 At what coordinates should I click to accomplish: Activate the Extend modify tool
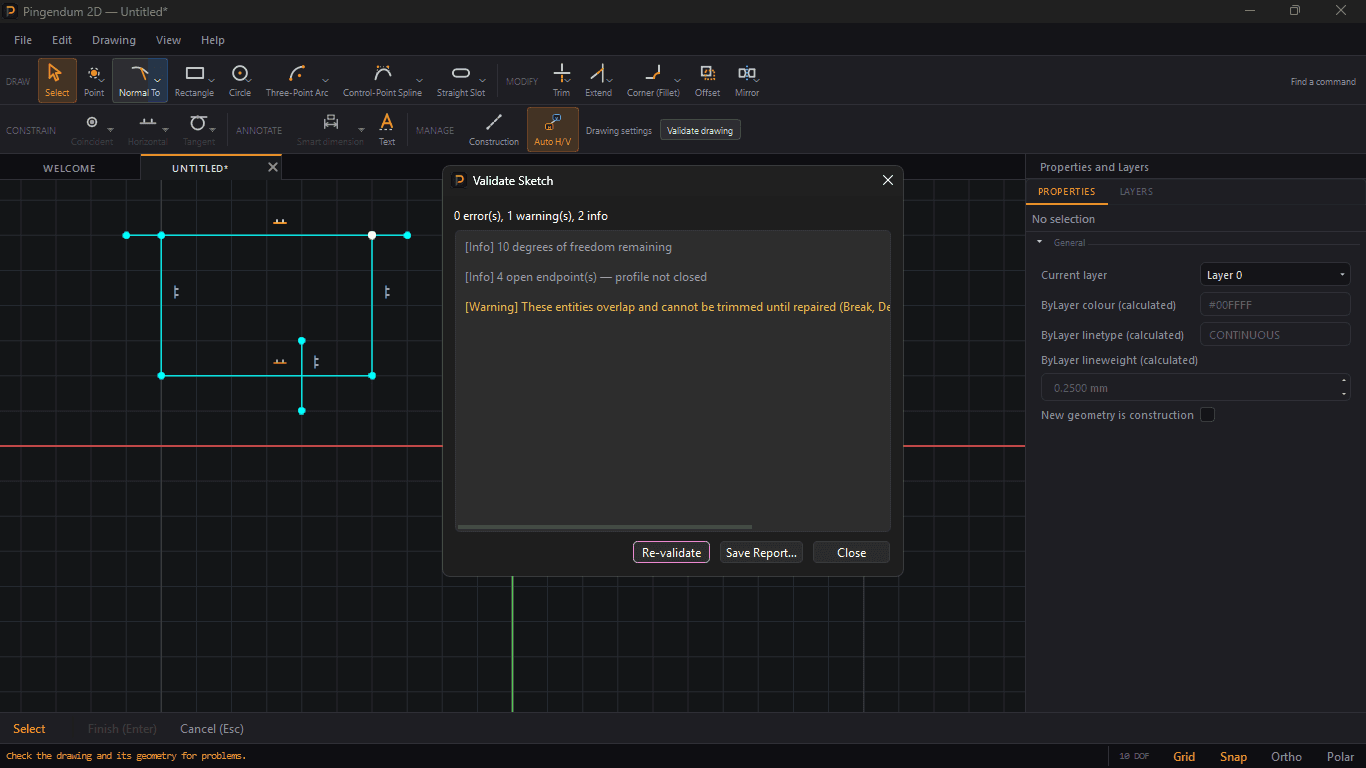tap(598, 80)
